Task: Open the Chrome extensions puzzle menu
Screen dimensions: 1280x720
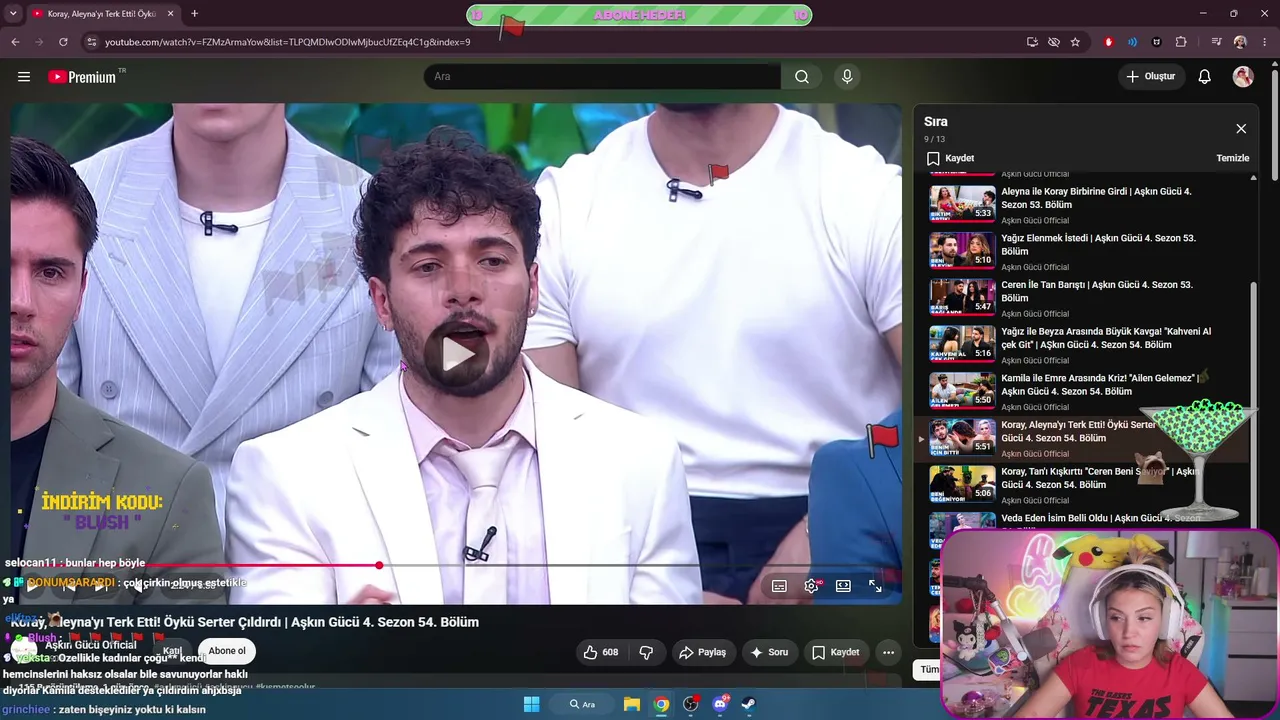Action: point(1181,42)
